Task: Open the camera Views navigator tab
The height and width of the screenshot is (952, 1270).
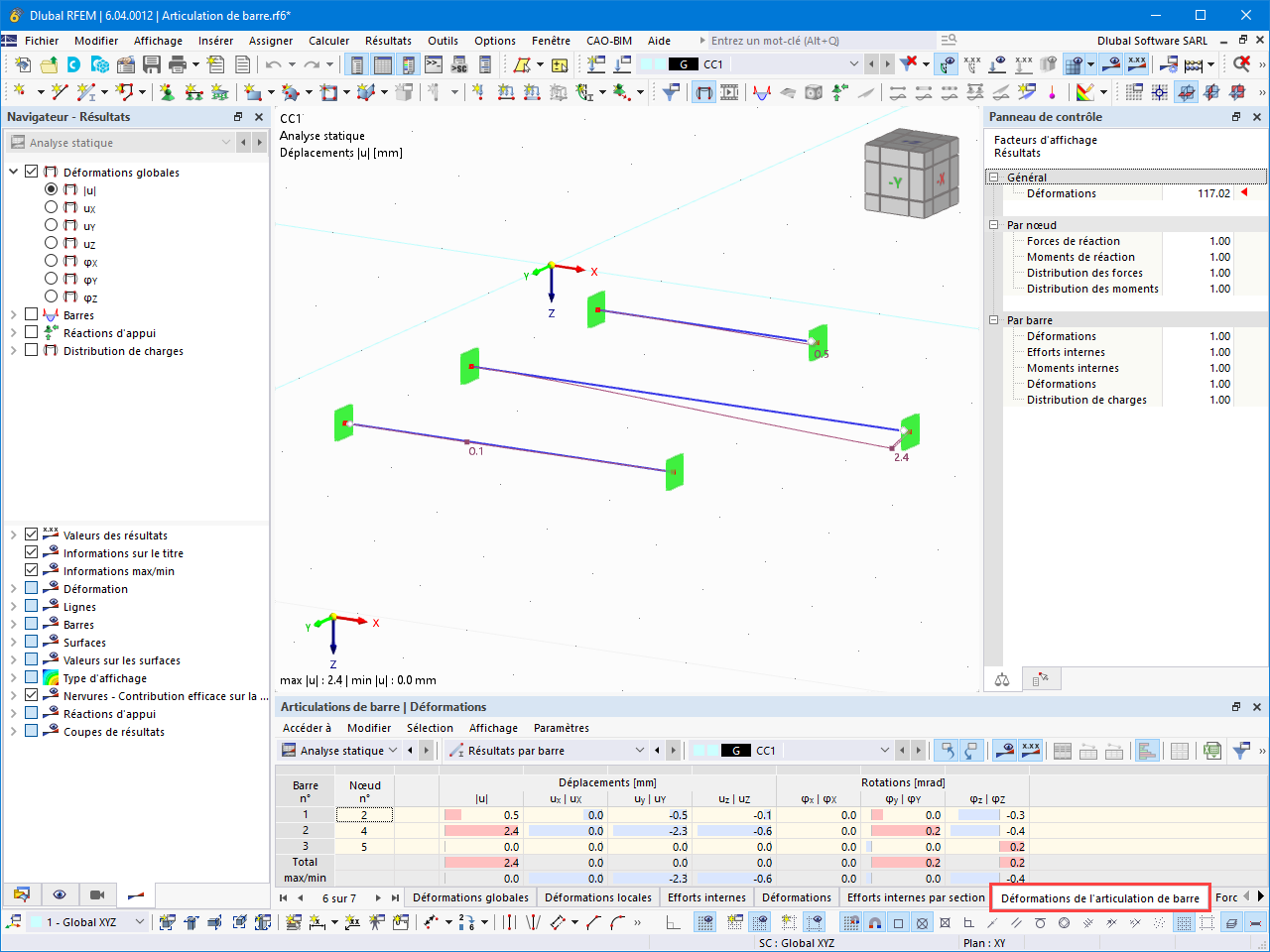Action: click(x=97, y=894)
